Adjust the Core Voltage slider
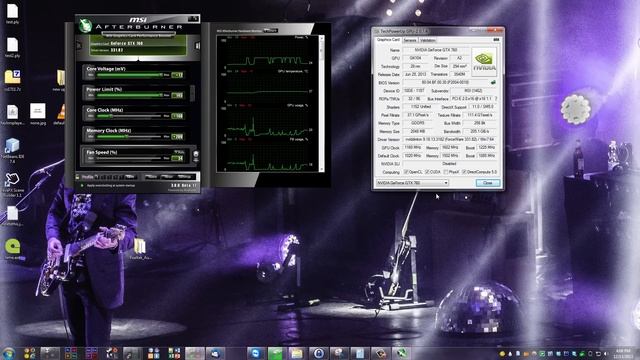640x360 pixels. tap(129, 75)
